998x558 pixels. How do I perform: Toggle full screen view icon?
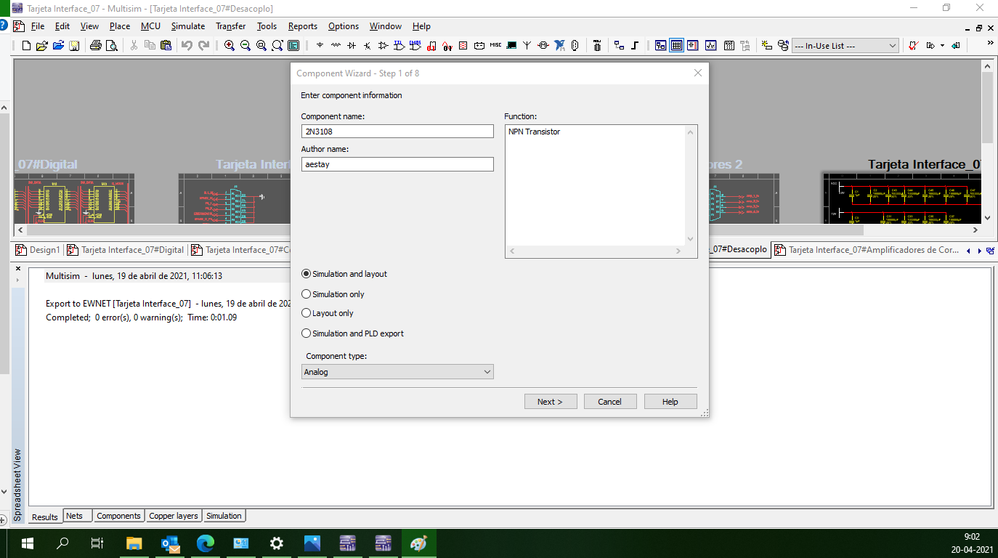(293, 45)
